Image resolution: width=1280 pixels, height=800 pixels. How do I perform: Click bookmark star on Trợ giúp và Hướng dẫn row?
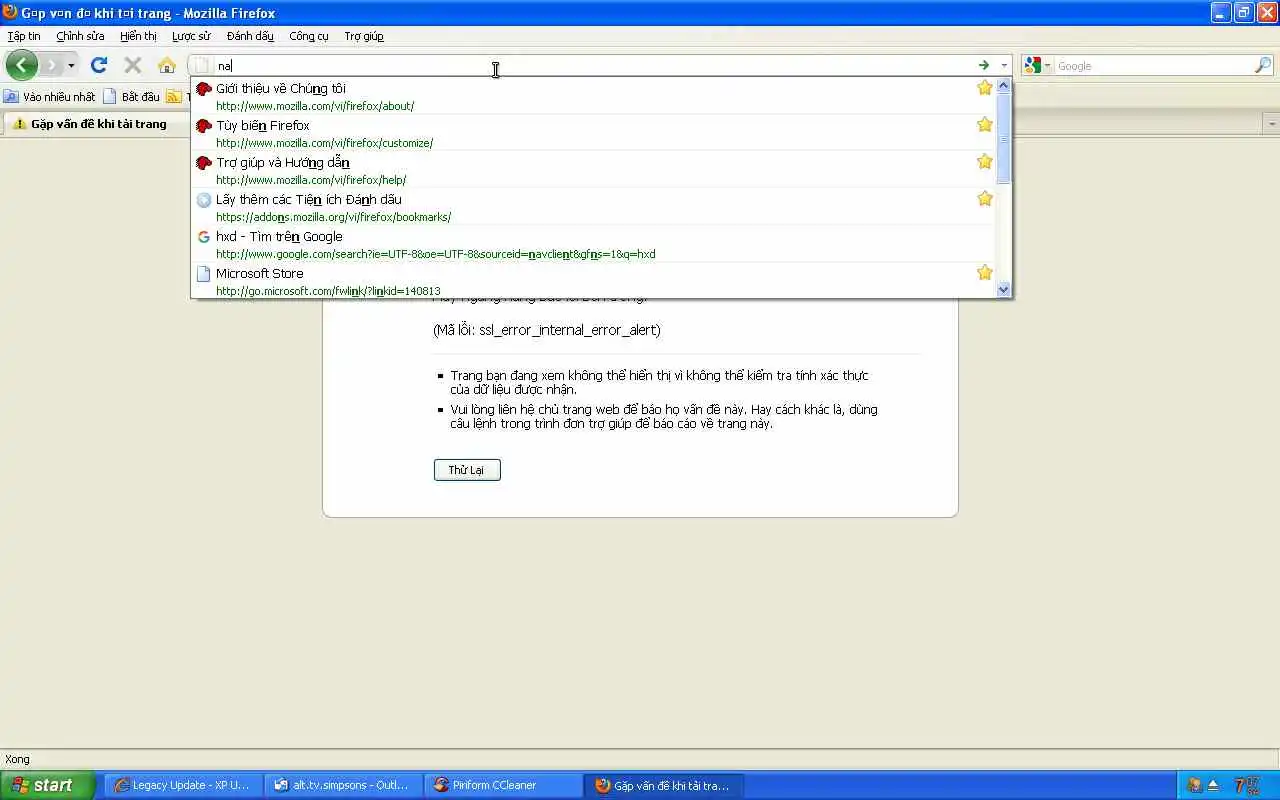(x=985, y=162)
